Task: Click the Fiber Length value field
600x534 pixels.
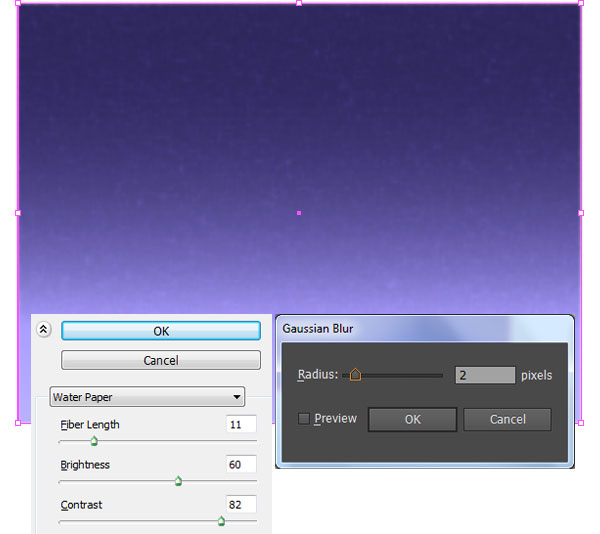Action: 241,424
